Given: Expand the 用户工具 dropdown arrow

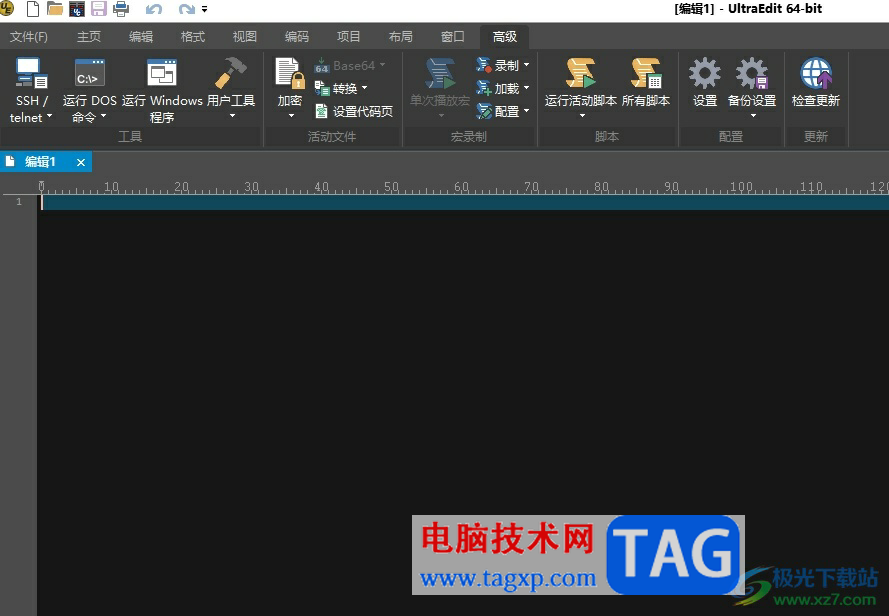Looking at the screenshot, I should [232, 116].
